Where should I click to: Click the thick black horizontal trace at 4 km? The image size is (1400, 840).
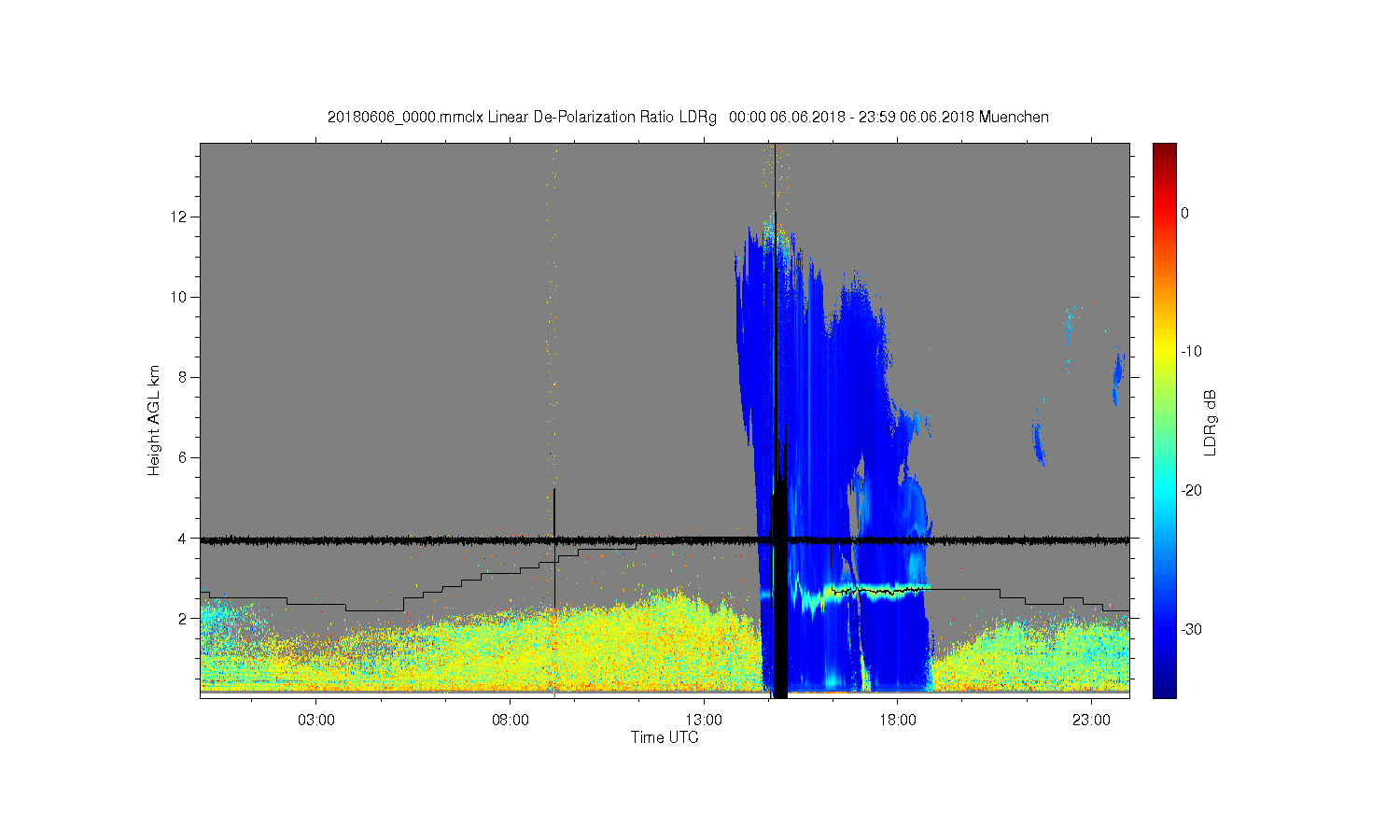coord(665,539)
